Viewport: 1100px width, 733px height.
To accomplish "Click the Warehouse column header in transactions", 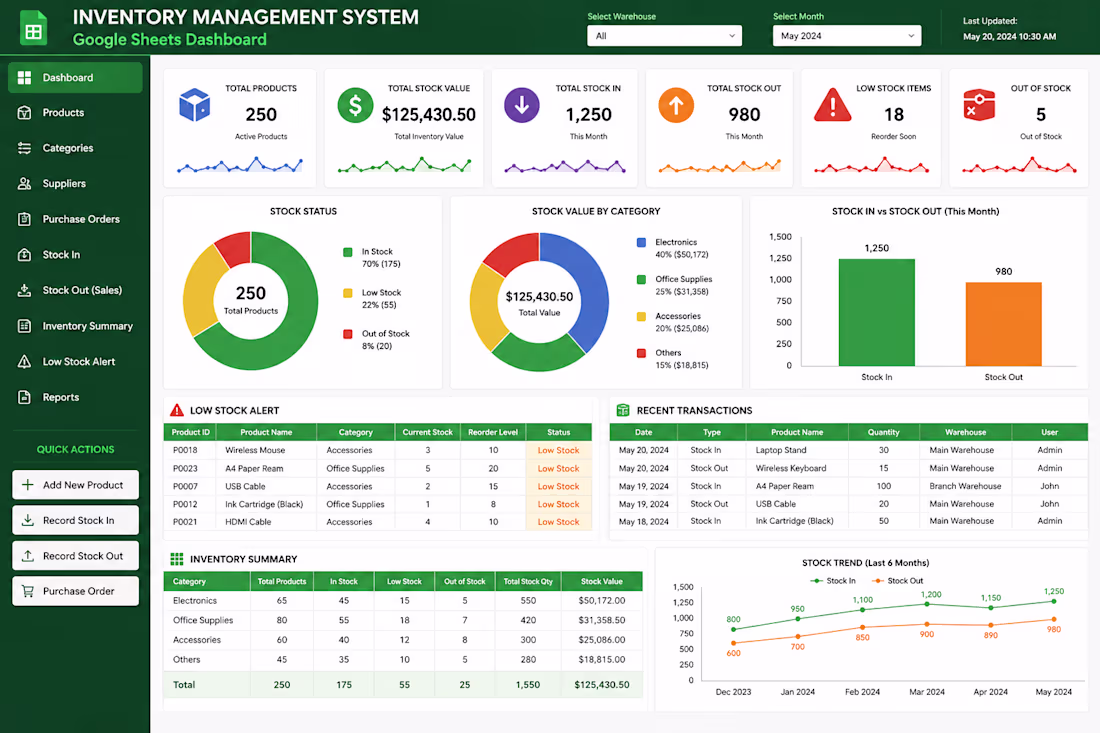I will coord(965,432).
